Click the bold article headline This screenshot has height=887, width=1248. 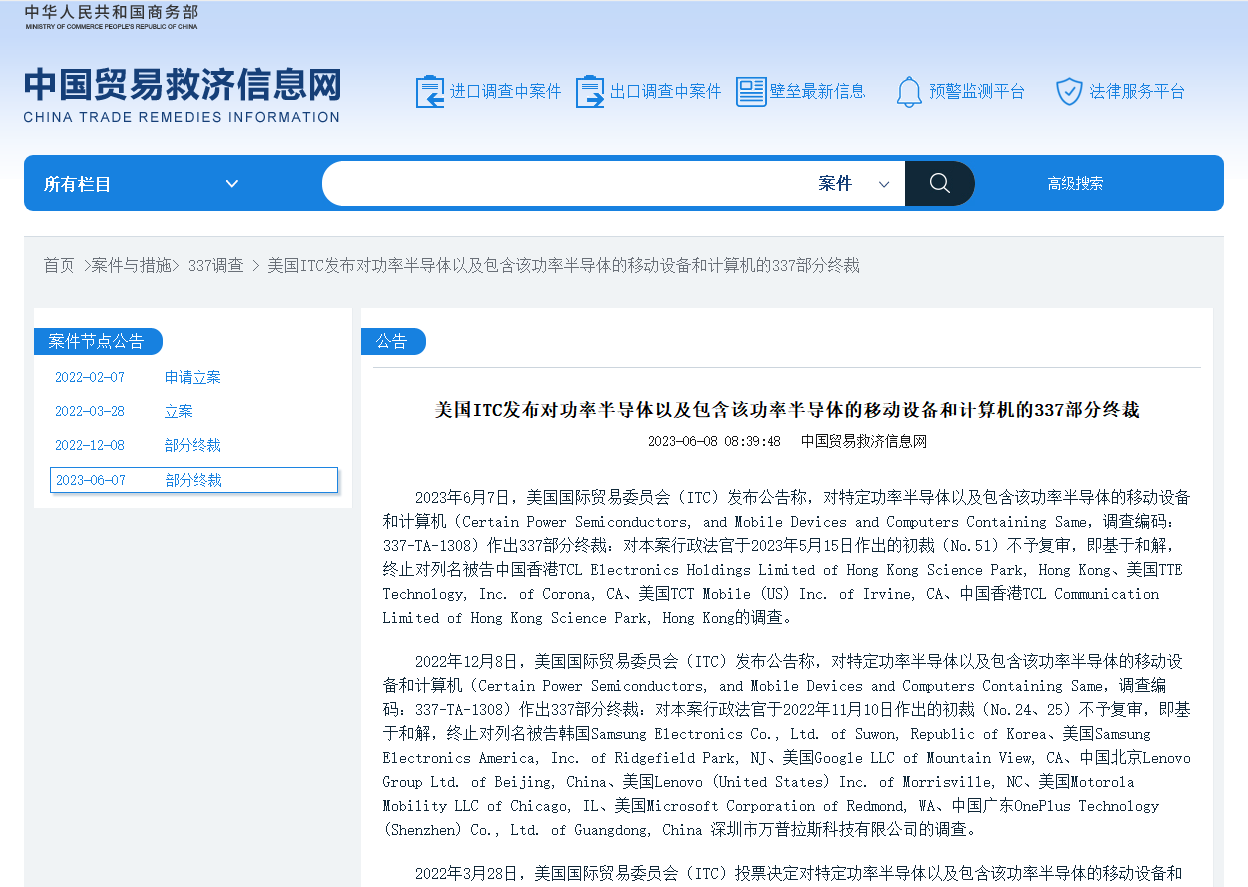(x=787, y=410)
